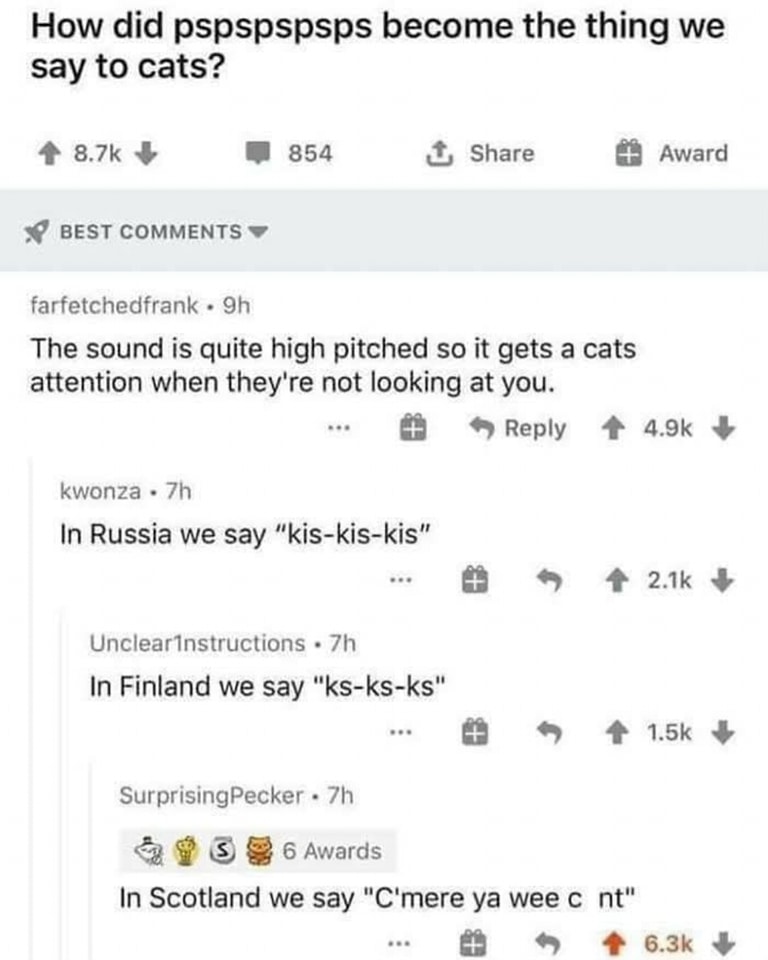Downvote the main post
Image resolution: width=768 pixels, height=960 pixels.
point(146,153)
